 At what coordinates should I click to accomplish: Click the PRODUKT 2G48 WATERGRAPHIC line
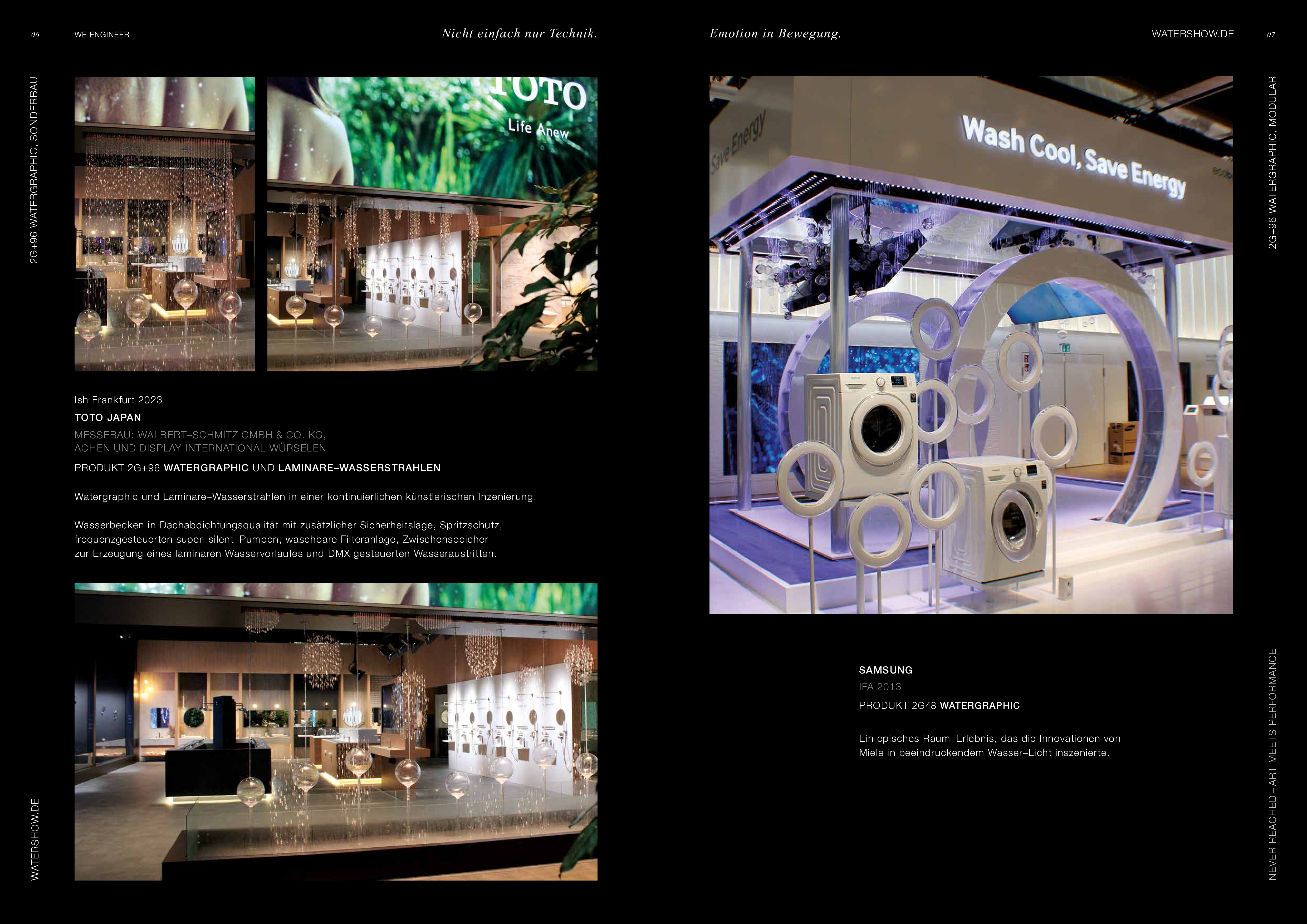click(939, 706)
